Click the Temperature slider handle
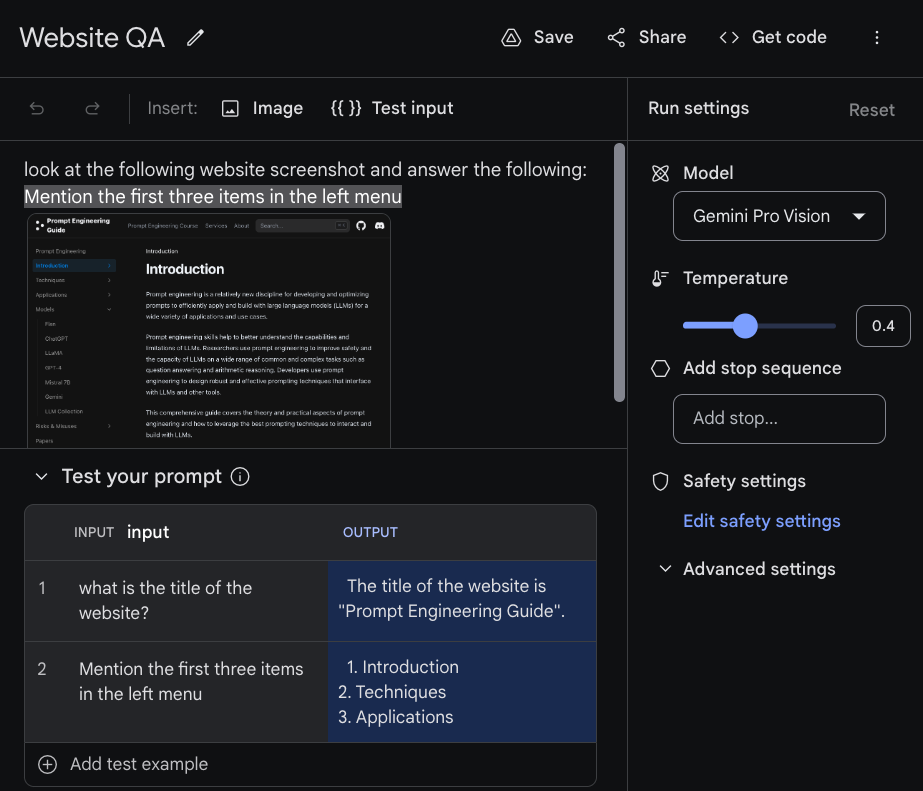The width and height of the screenshot is (923, 791). coord(745,326)
